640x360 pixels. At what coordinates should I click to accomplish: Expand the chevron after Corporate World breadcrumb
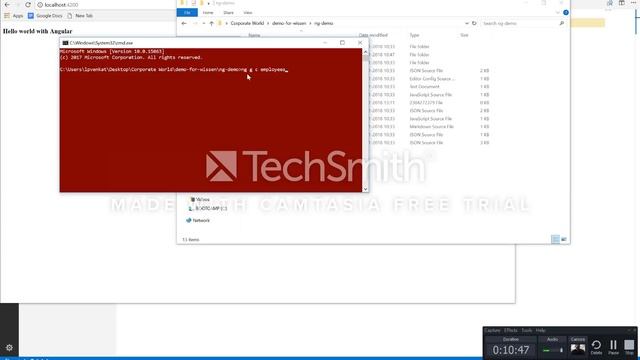[268, 23]
